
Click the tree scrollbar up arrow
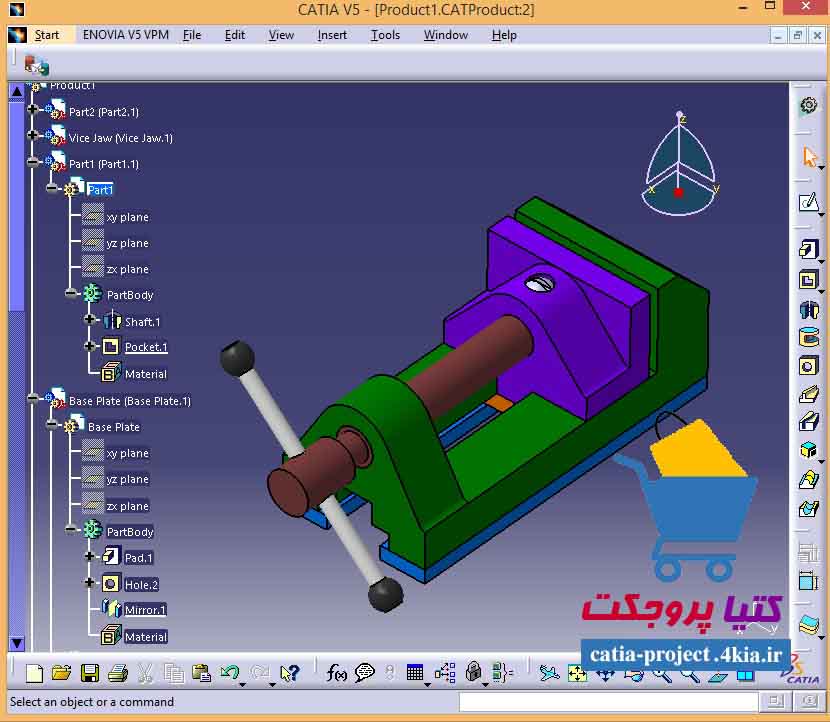[16, 91]
